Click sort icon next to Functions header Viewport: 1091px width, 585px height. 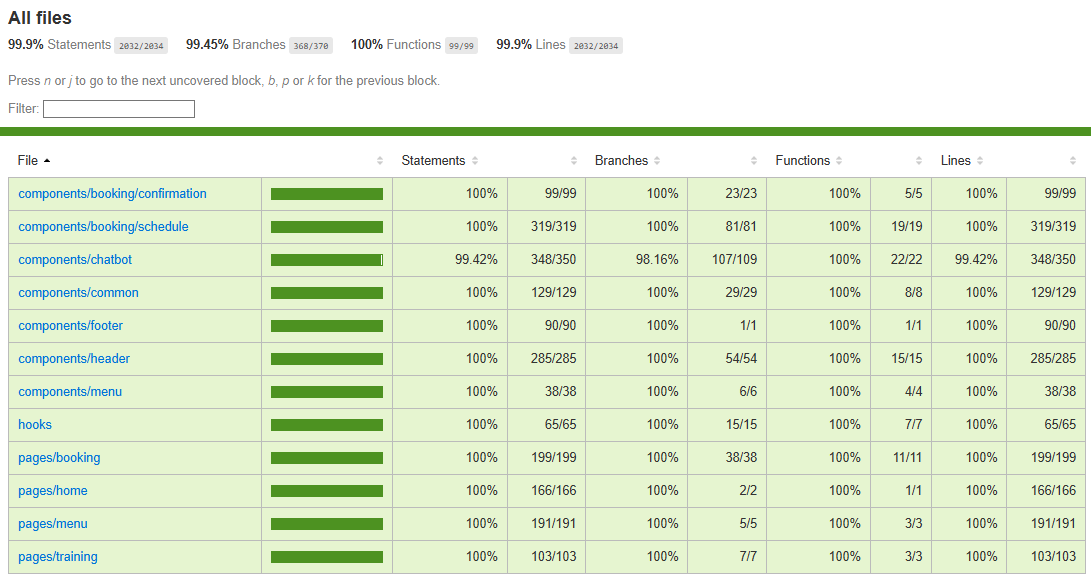pos(839,161)
